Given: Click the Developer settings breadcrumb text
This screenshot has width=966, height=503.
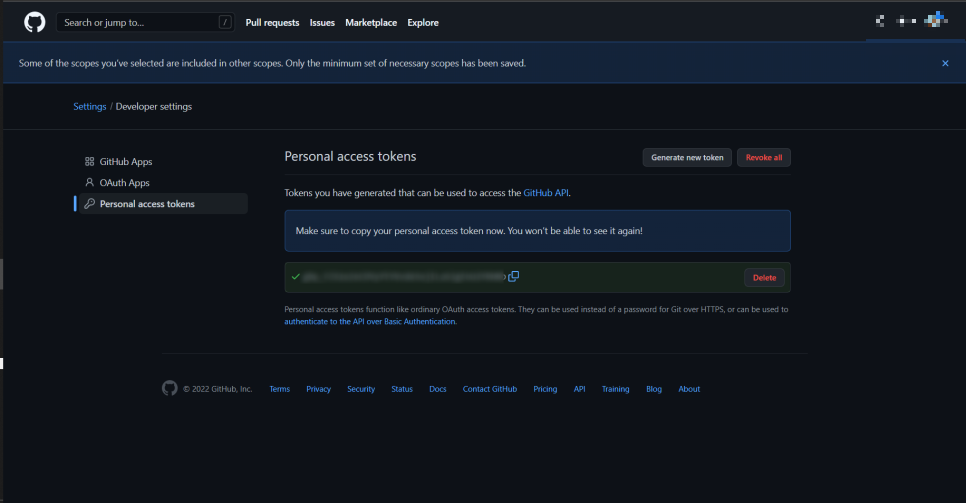Looking at the screenshot, I should 154,106.
